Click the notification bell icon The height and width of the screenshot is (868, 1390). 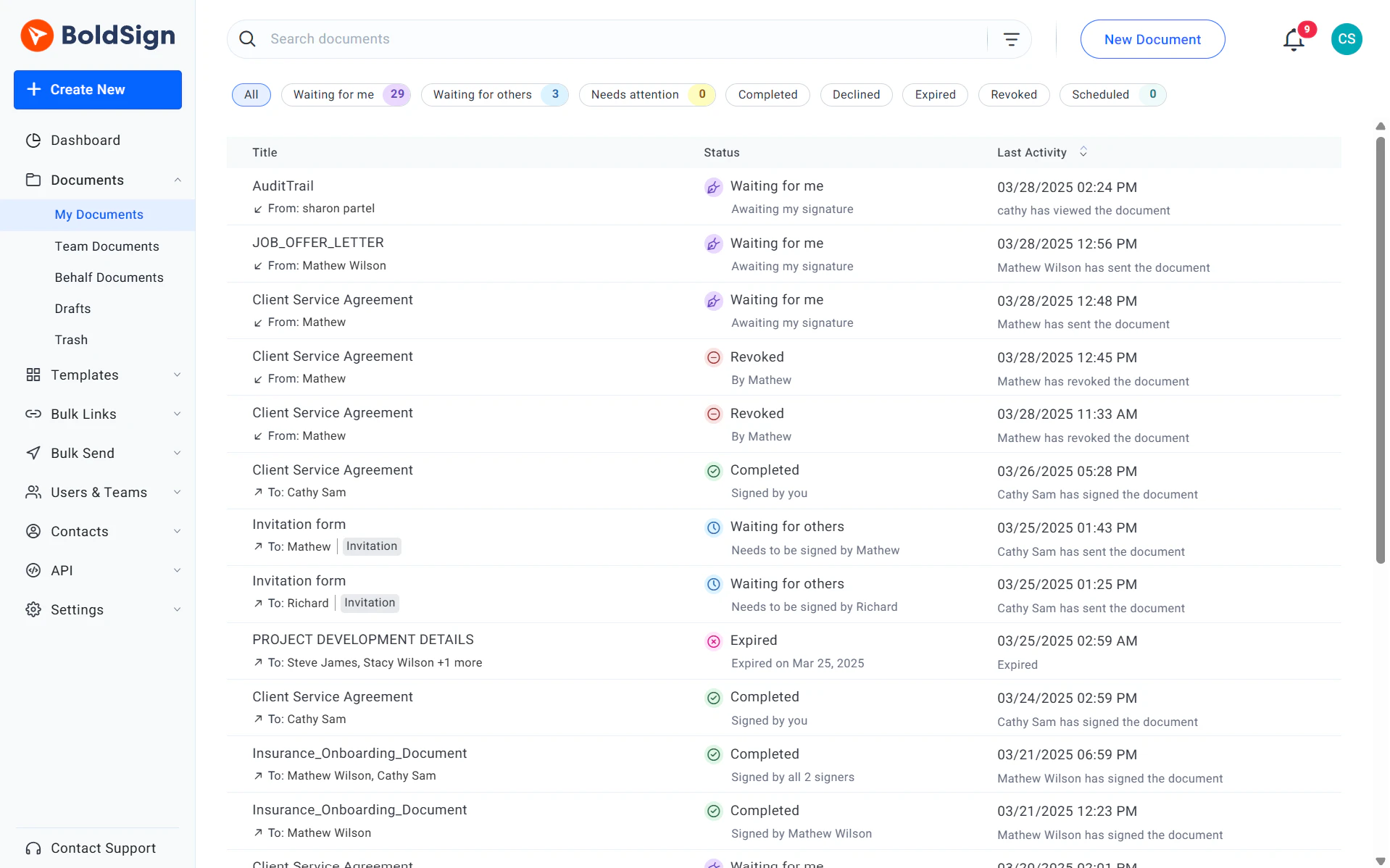click(1293, 40)
